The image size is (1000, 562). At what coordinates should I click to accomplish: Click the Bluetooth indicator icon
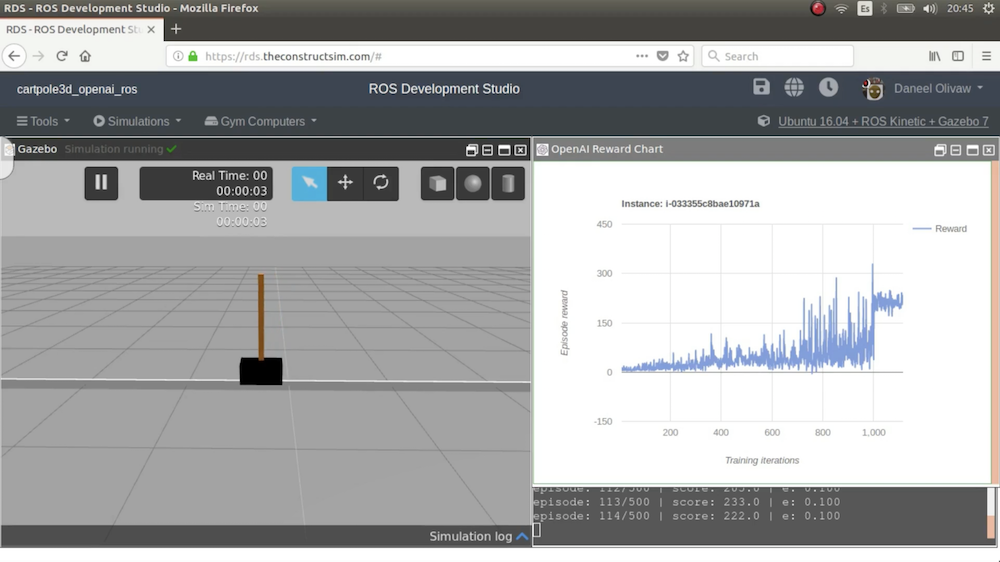[884, 8]
